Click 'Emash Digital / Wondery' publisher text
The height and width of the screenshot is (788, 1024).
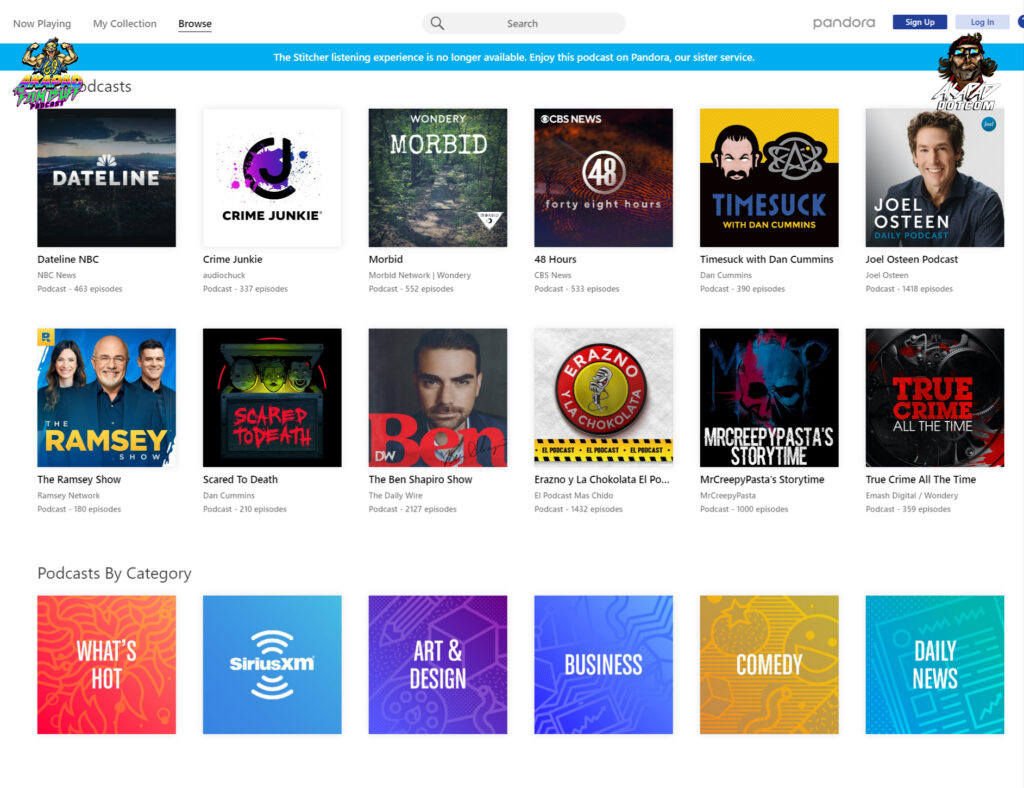912,496
